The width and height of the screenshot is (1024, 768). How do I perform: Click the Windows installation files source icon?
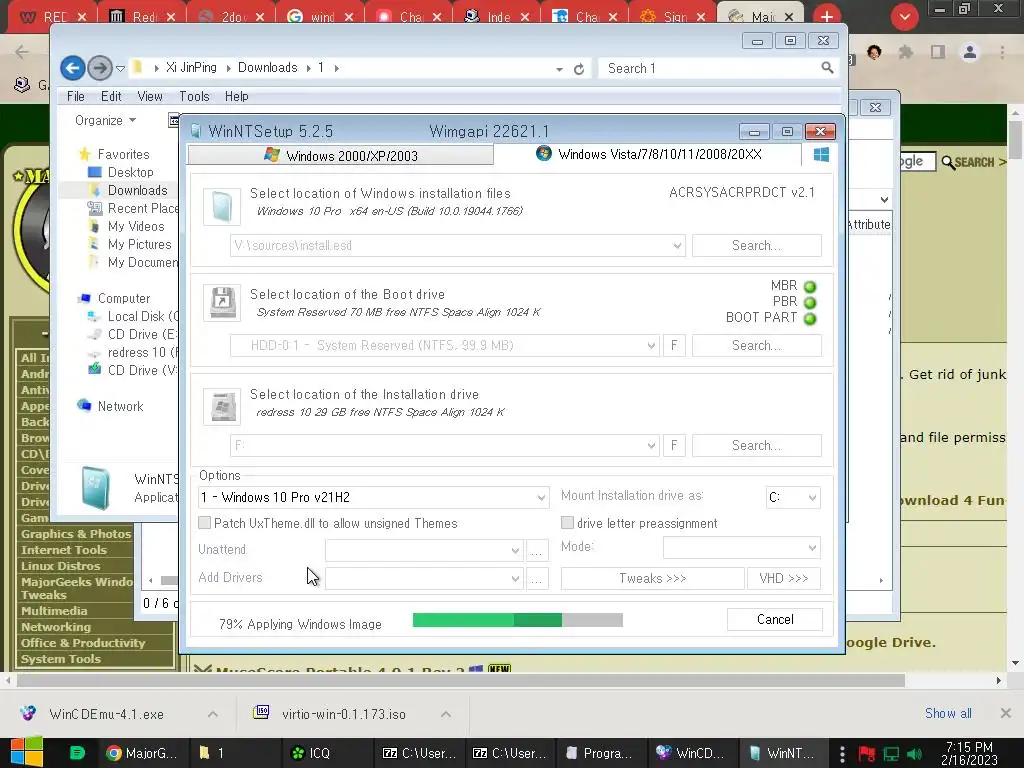point(222,207)
